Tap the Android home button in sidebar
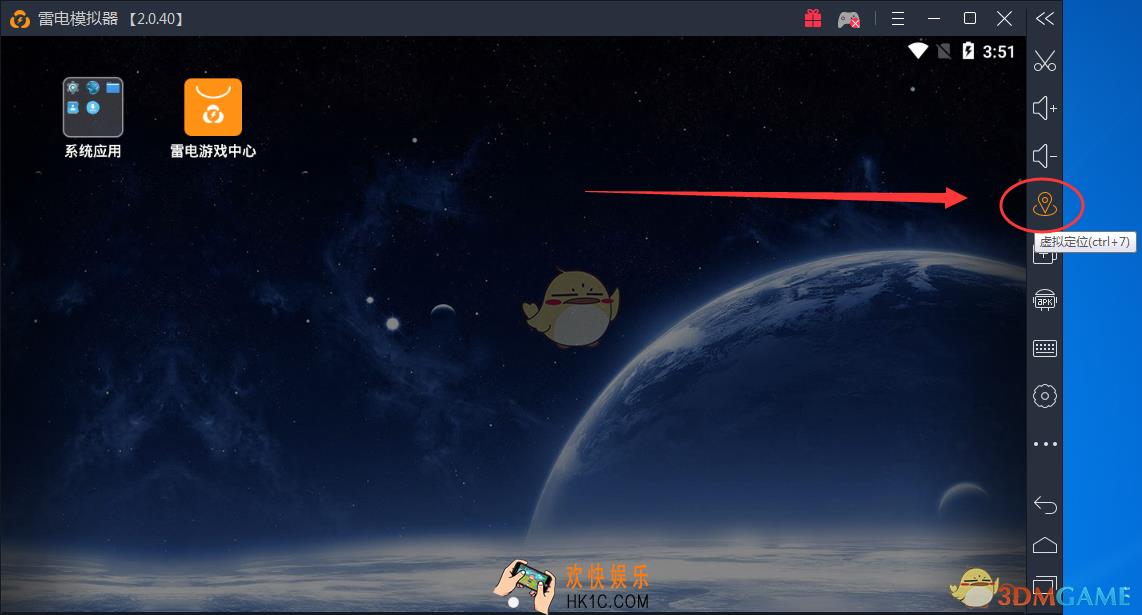1142x615 pixels. [1044, 545]
